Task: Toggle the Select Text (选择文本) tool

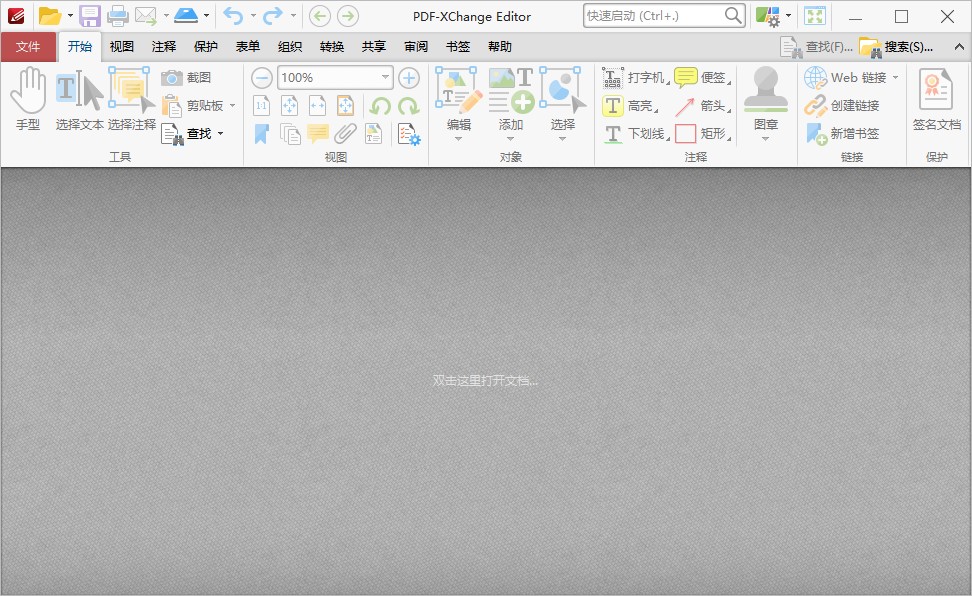Action: [x=79, y=100]
